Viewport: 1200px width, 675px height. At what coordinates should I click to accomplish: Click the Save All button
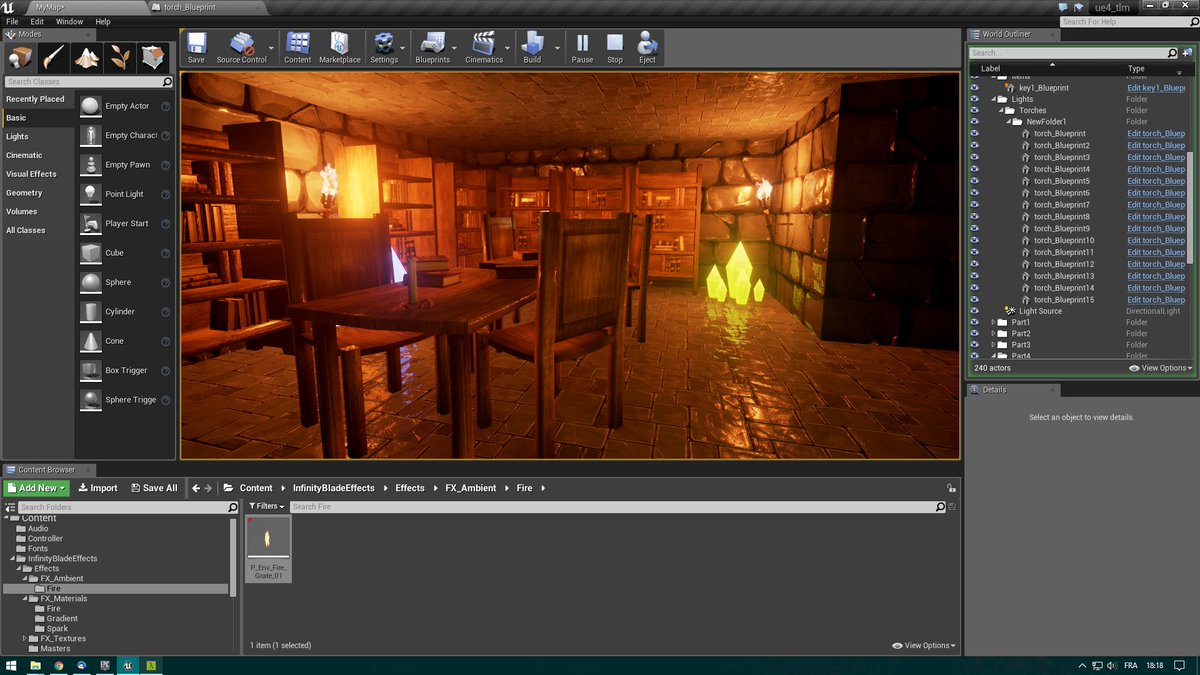click(x=153, y=488)
